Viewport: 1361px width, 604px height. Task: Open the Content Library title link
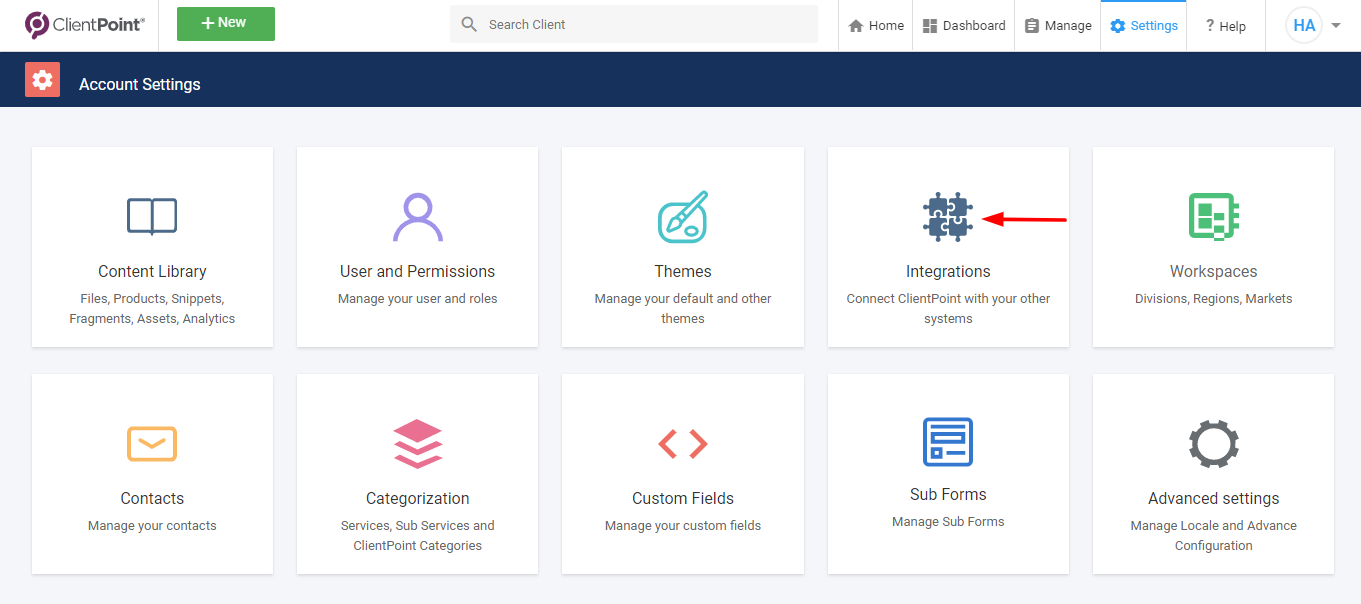coord(152,271)
